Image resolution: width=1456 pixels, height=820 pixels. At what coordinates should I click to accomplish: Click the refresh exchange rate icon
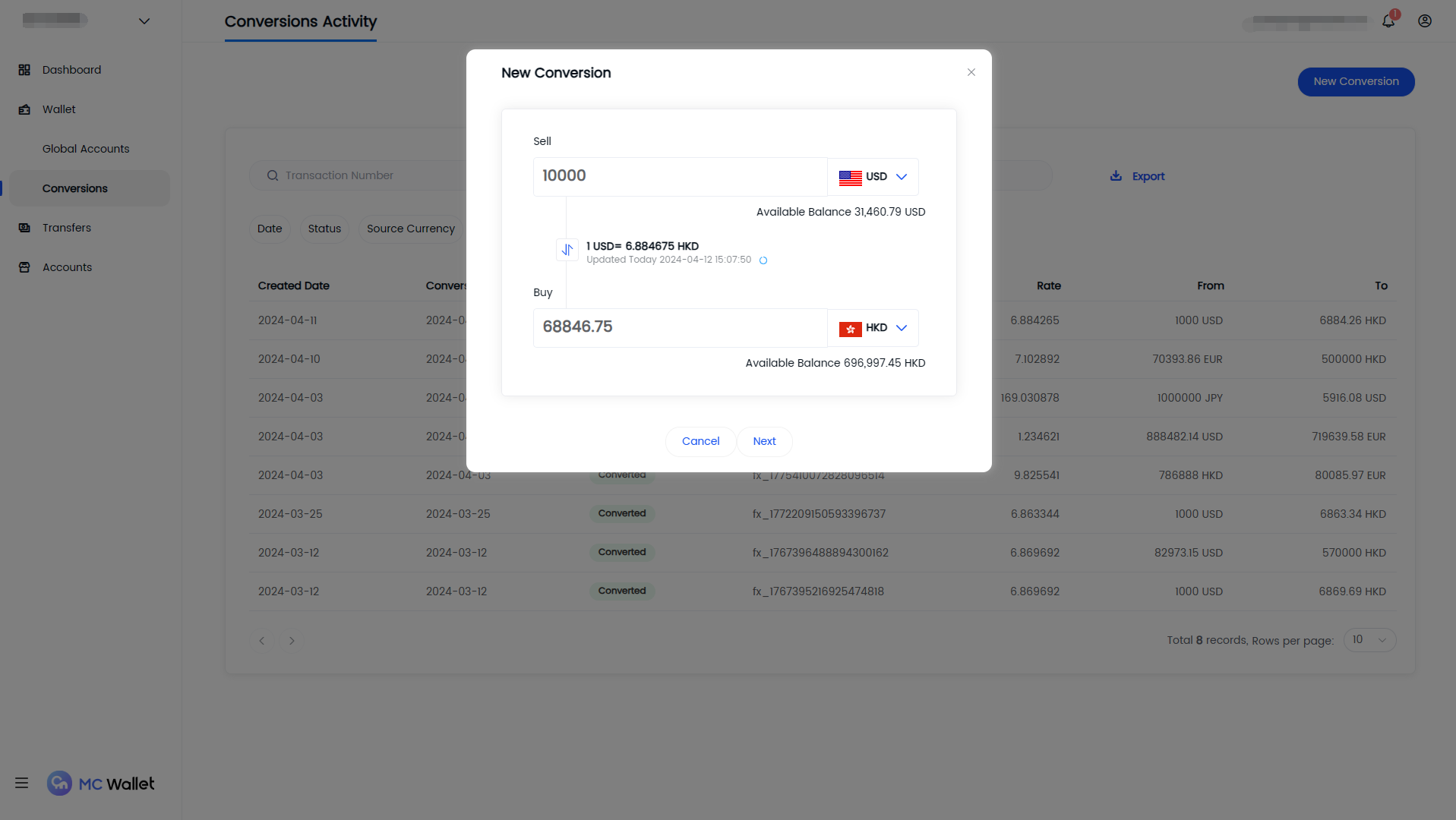tap(763, 260)
